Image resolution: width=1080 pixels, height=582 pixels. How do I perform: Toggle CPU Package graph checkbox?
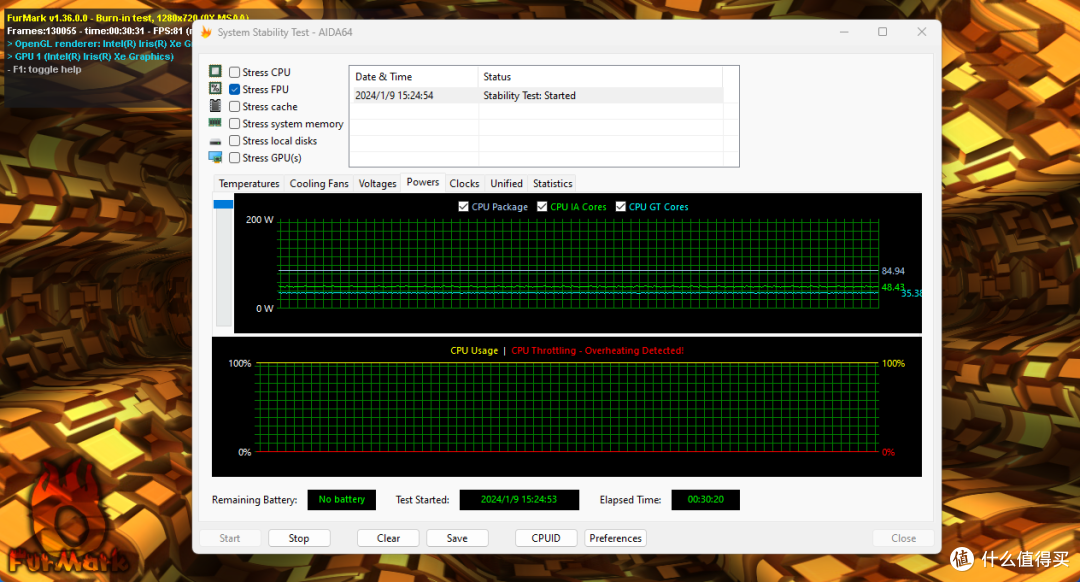pyautogui.click(x=464, y=207)
